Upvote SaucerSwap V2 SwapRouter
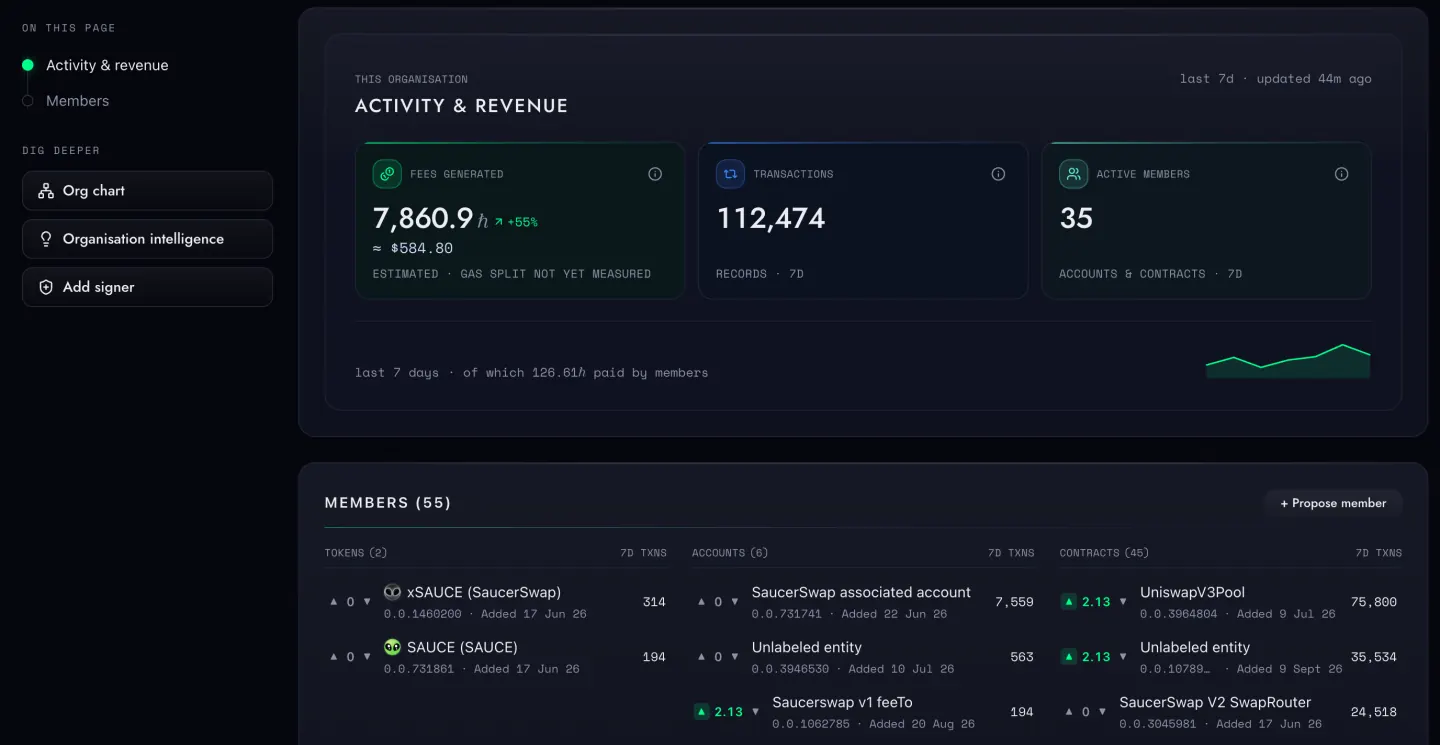Viewport: 1440px width, 745px height. (x=1069, y=712)
